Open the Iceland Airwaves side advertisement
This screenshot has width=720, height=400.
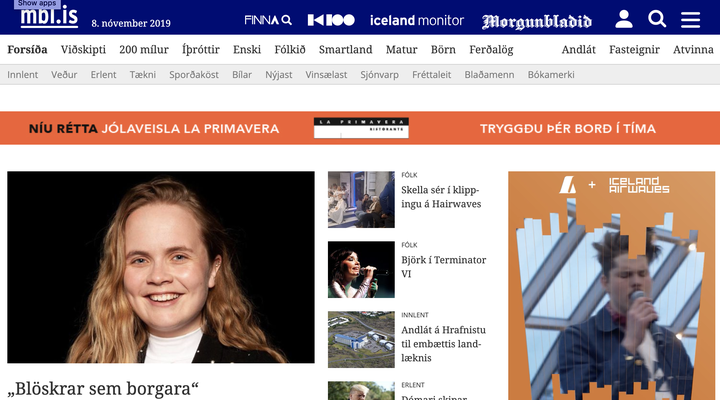(611, 286)
